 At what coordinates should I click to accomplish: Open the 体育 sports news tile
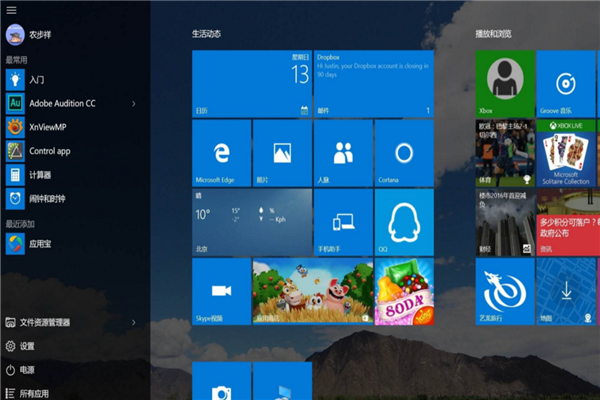(x=505, y=153)
